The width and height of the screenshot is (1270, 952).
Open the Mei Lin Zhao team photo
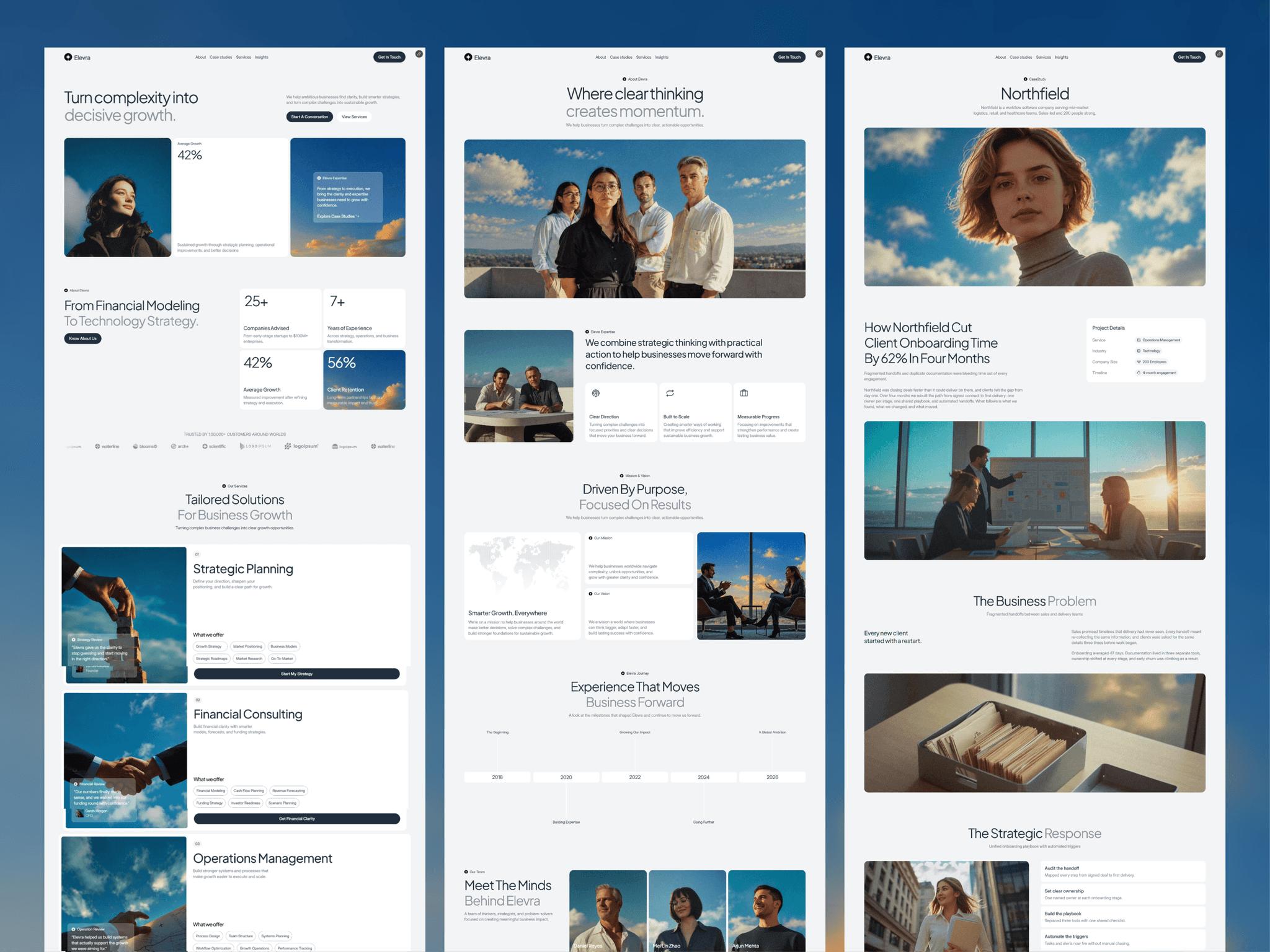(x=687, y=910)
